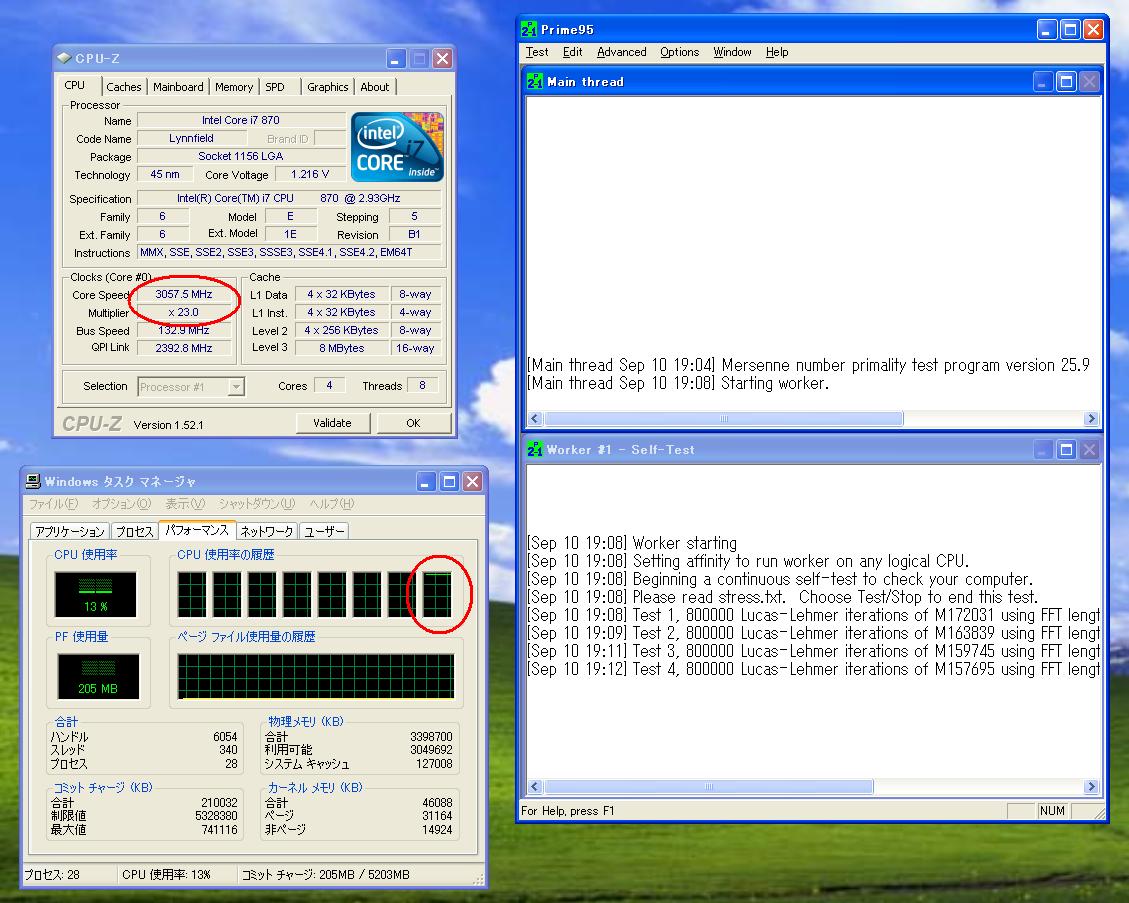
Task: Click the Level 3 cache value 8 MBytes
Action: click(x=341, y=348)
